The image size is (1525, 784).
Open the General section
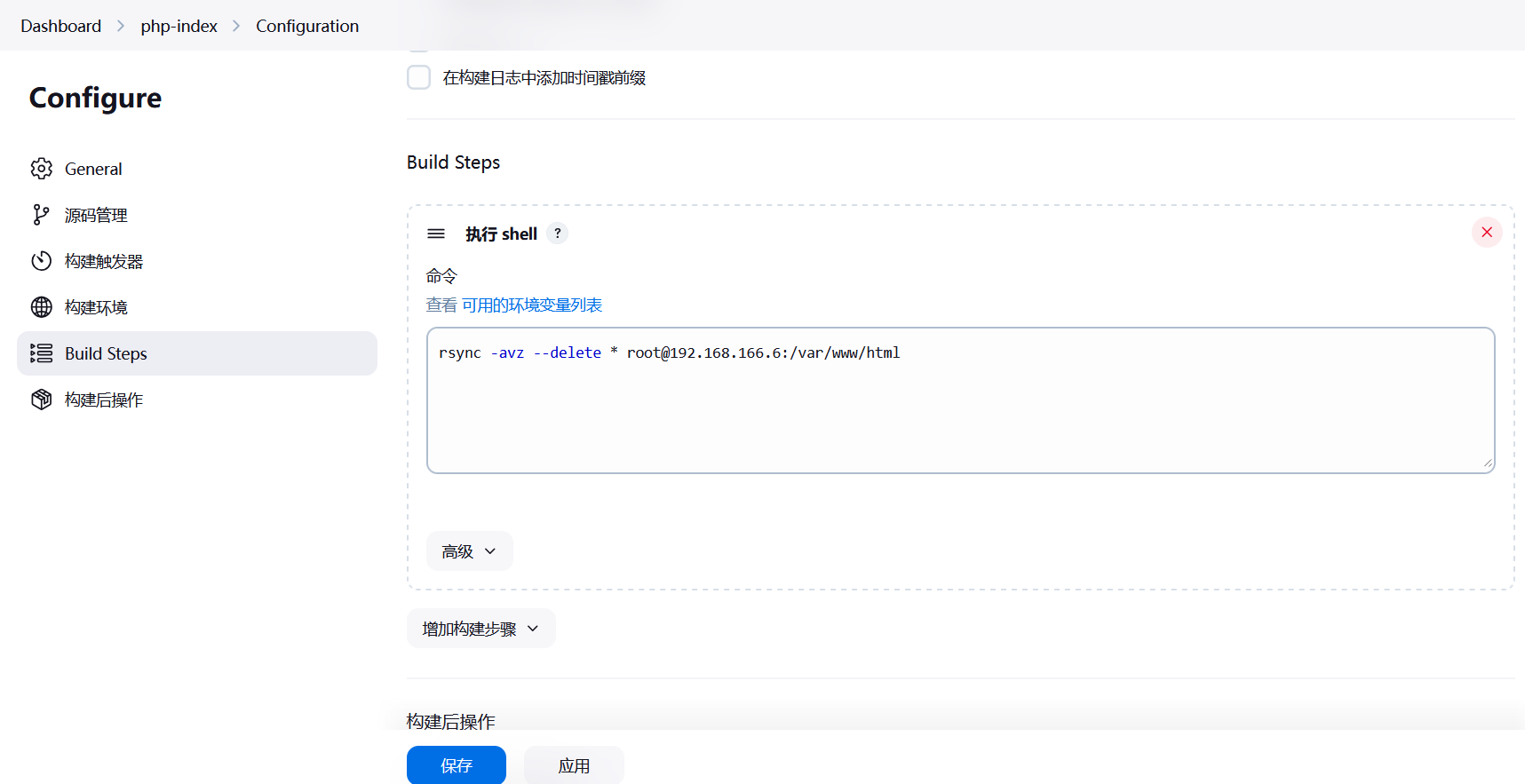coord(197,169)
